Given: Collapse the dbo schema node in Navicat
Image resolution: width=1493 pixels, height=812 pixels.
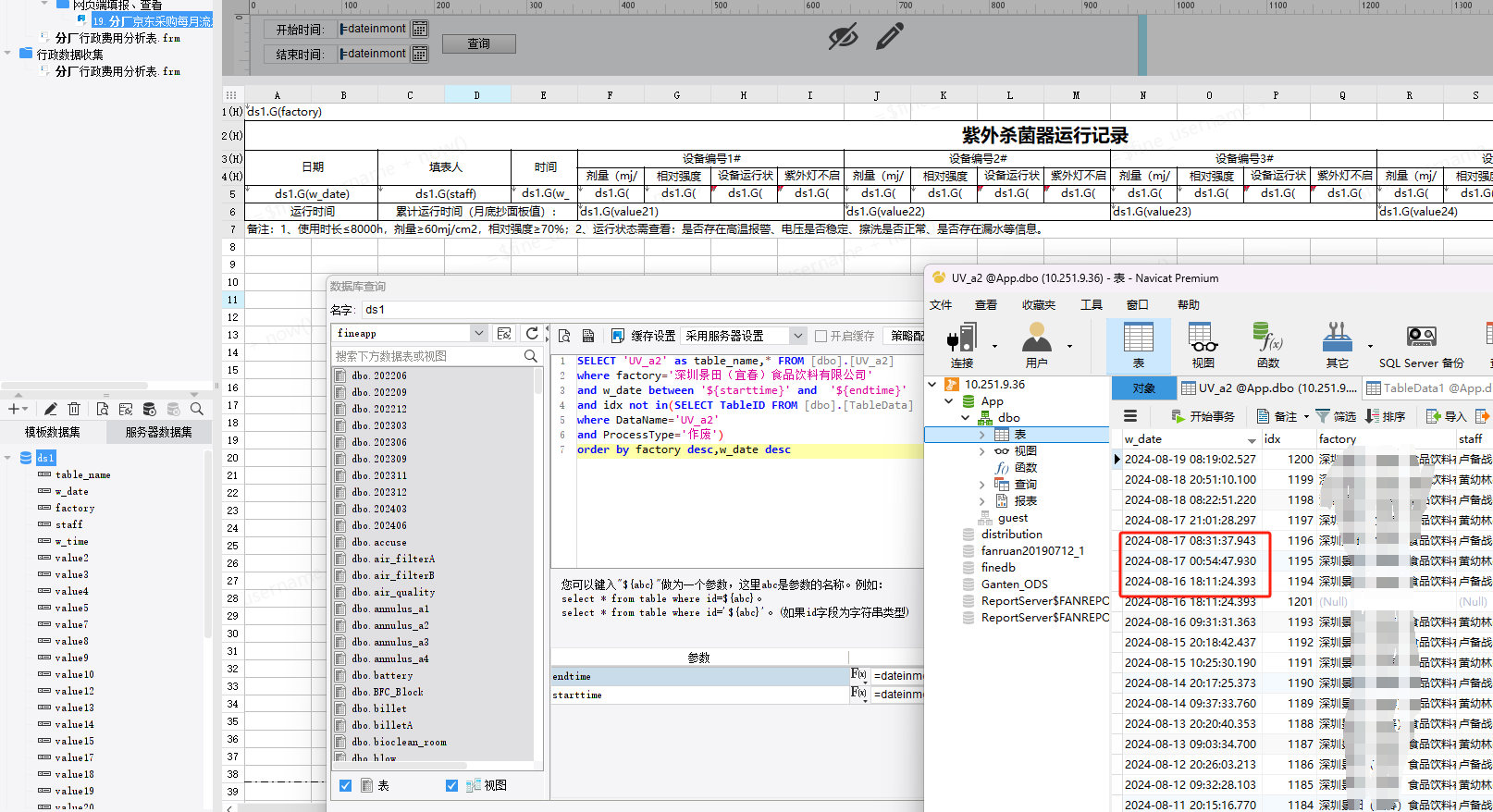Looking at the screenshot, I should [x=966, y=418].
